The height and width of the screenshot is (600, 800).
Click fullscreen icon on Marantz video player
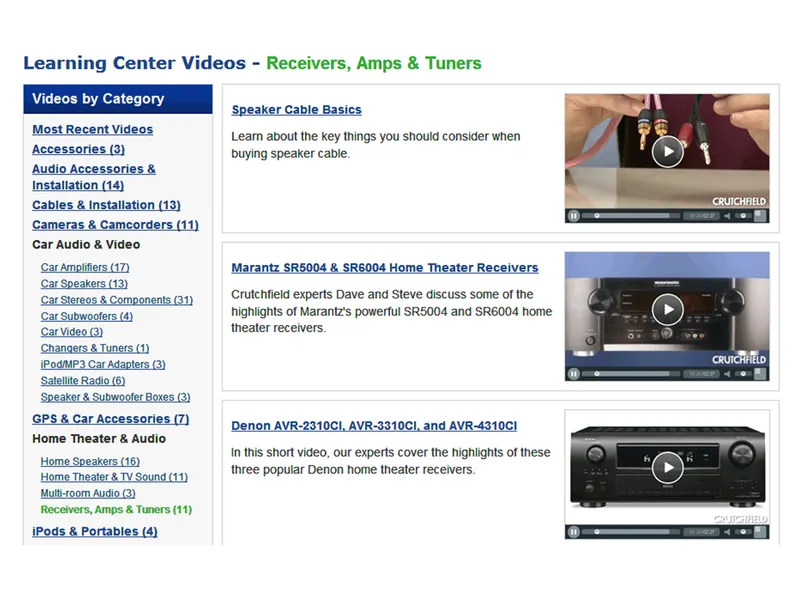(x=761, y=374)
